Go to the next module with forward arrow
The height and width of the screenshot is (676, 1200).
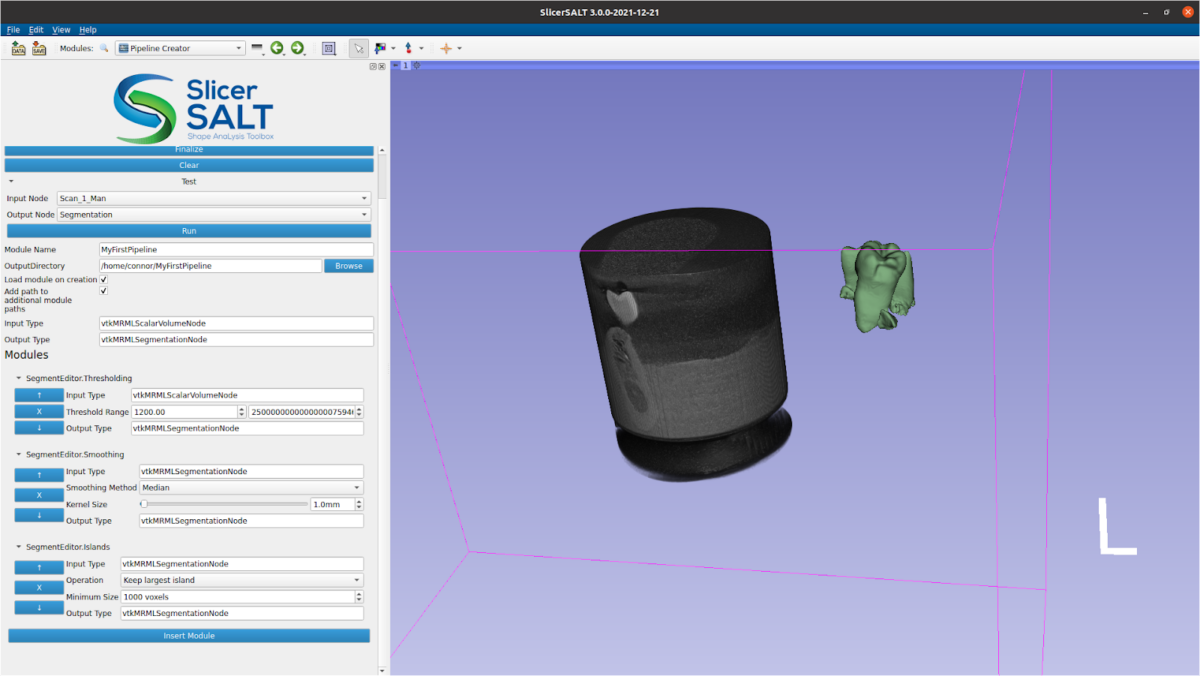(x=297, y=48)
